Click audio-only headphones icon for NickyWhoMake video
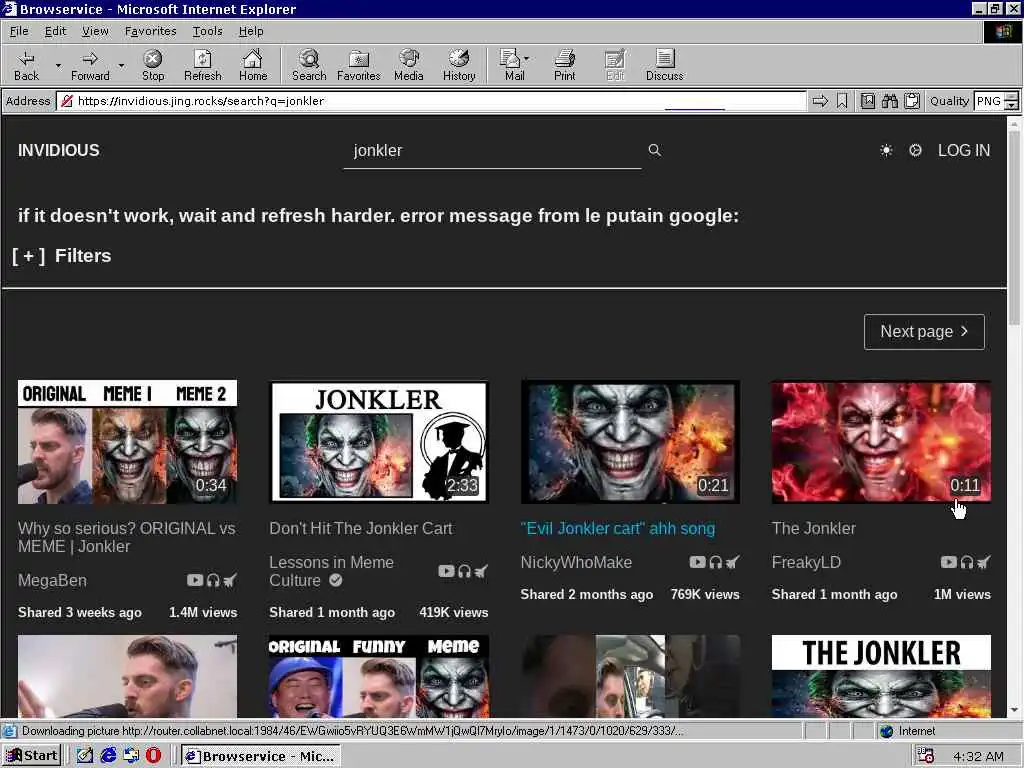 716,562
